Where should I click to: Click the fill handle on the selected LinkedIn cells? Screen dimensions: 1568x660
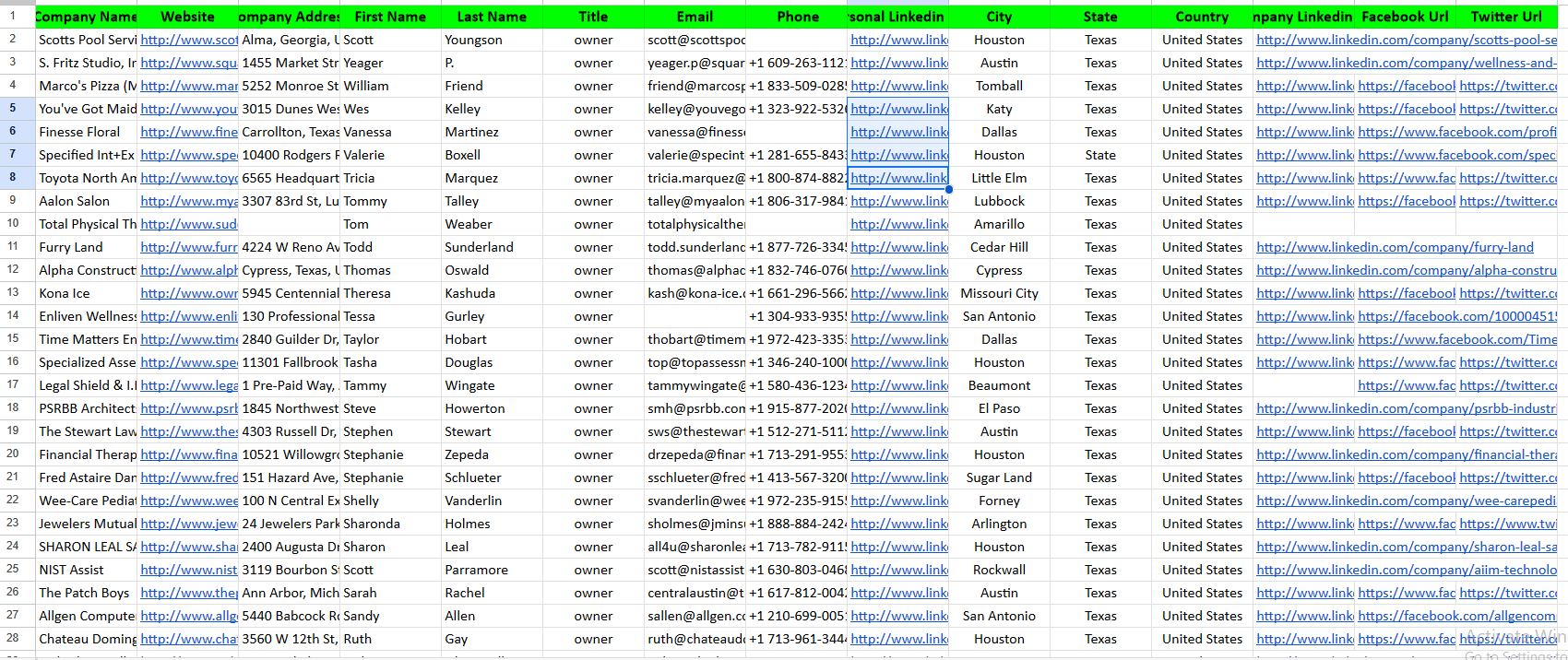coord(948,189)
